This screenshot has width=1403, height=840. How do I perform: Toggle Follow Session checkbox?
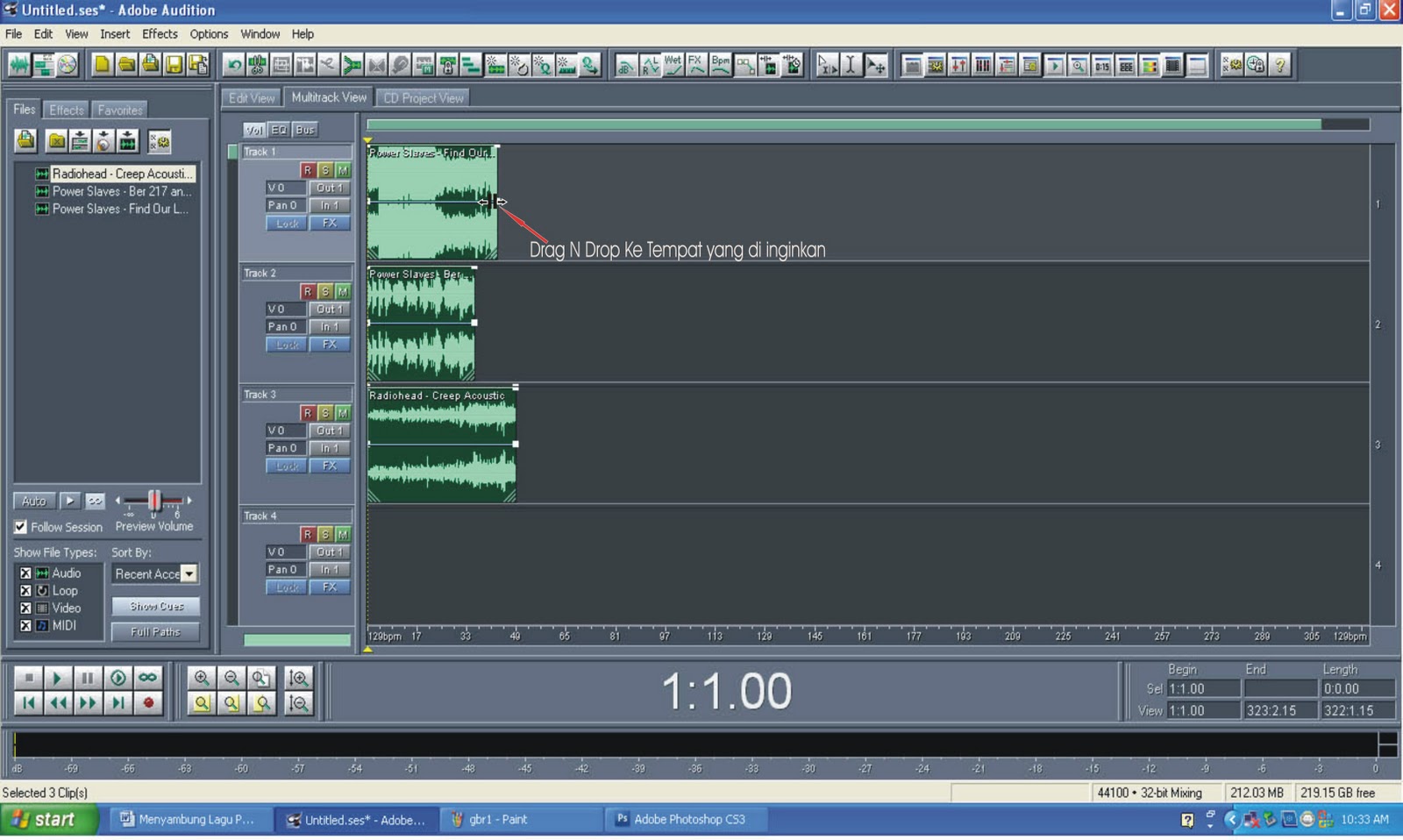coord(20,527)
